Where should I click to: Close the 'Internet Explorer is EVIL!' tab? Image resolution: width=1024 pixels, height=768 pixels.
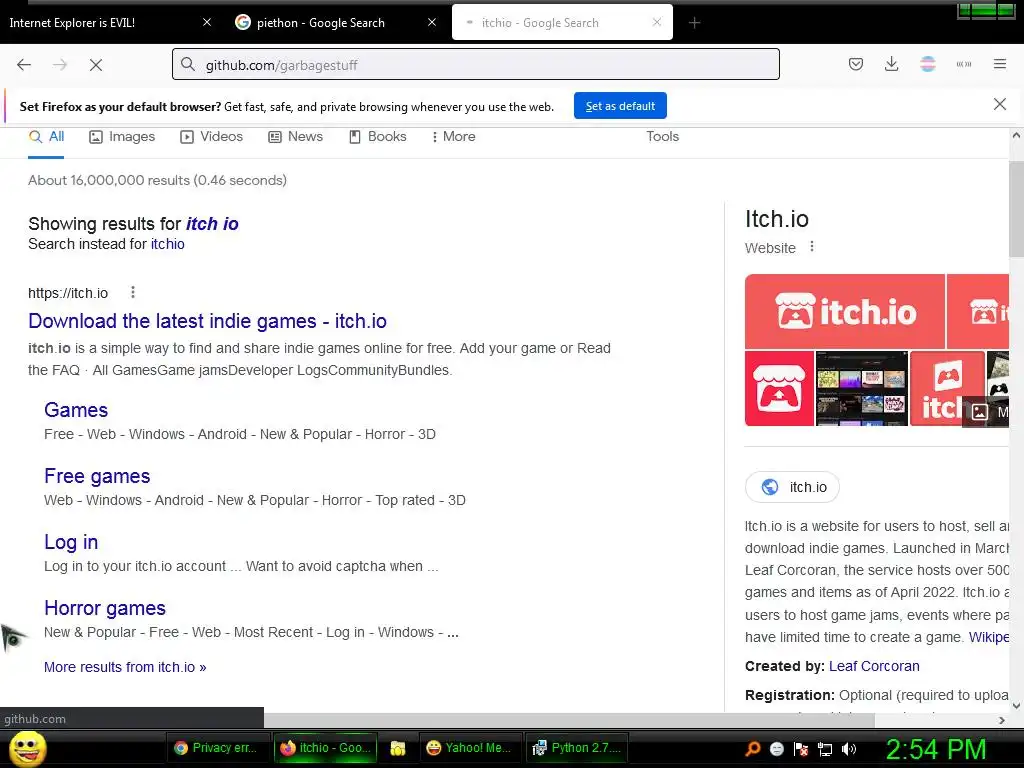coord(207,22)
